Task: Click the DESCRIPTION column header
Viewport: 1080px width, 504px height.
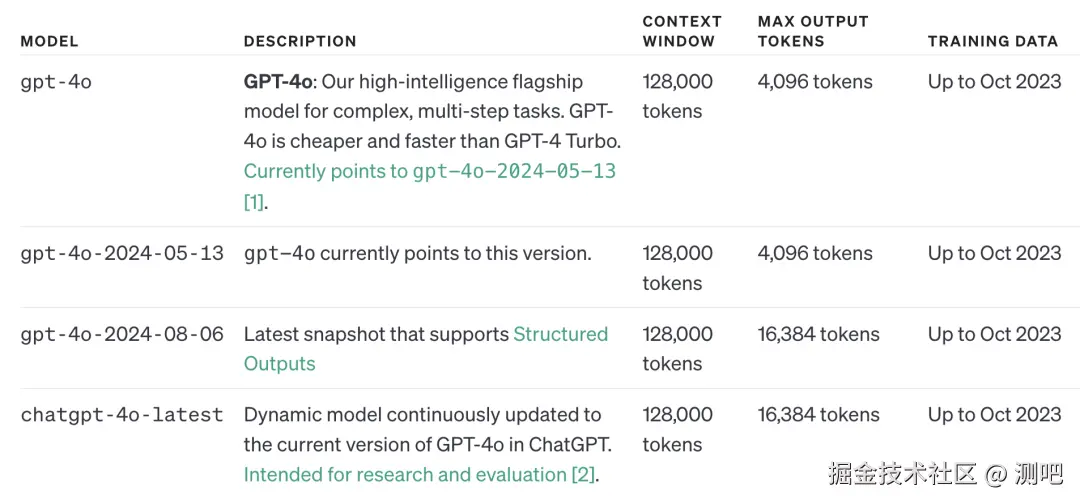Action: (300, 41)
